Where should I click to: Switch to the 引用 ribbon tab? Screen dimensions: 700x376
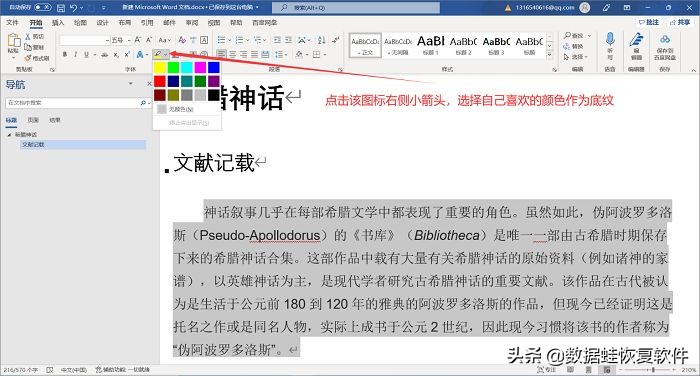147,22
